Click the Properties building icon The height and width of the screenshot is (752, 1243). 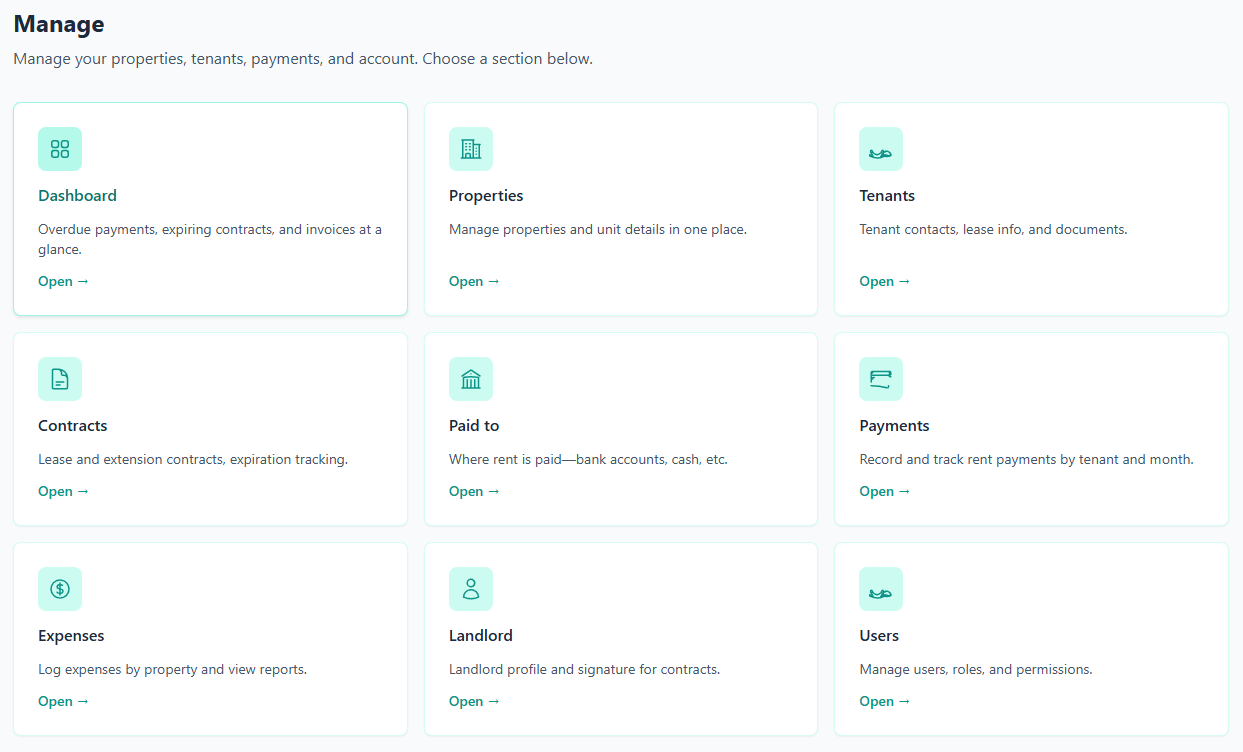pos(470,149)
